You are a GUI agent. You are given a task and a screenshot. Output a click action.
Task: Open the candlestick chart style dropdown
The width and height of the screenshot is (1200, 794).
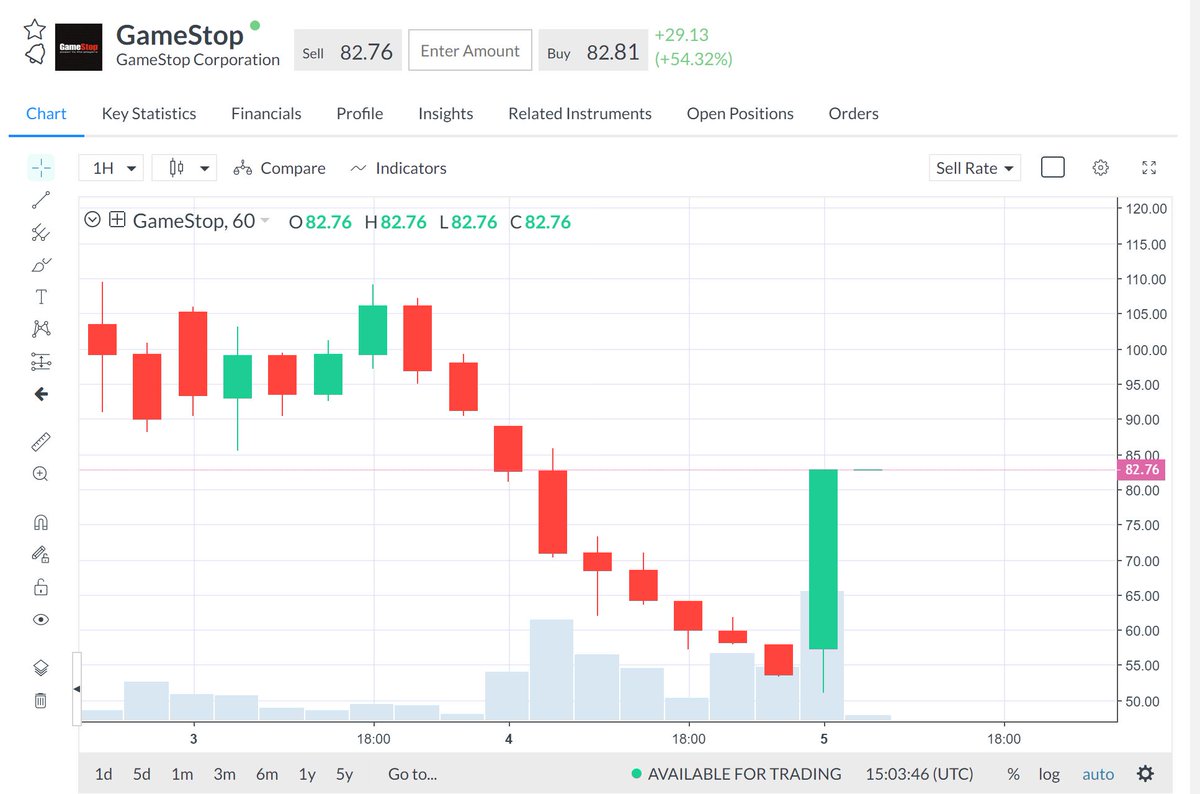click(185, 168)
